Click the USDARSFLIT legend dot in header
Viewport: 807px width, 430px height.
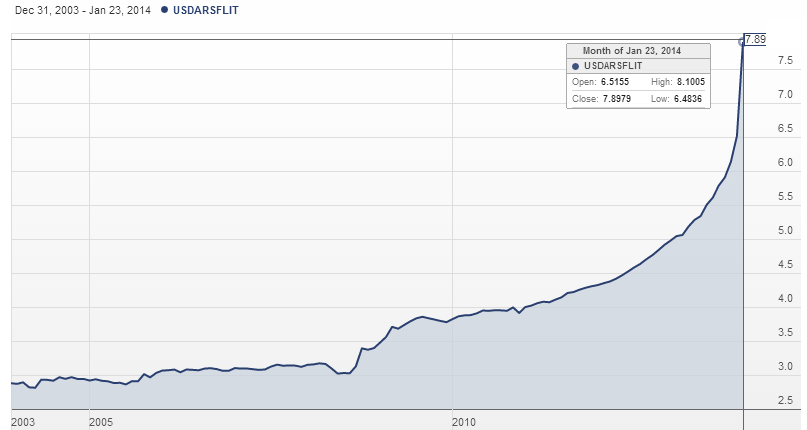tap(164, 10)
